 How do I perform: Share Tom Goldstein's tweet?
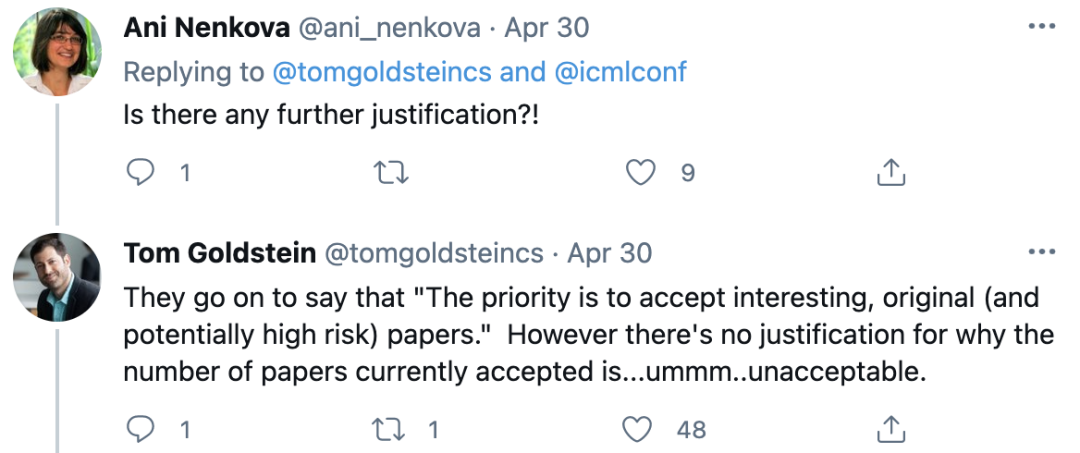click(x=889, y=430)
